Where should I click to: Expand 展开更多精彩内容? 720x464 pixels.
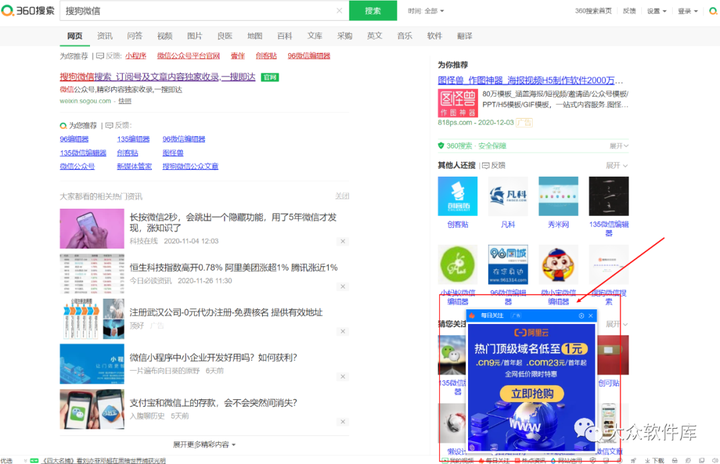point(204,445)
